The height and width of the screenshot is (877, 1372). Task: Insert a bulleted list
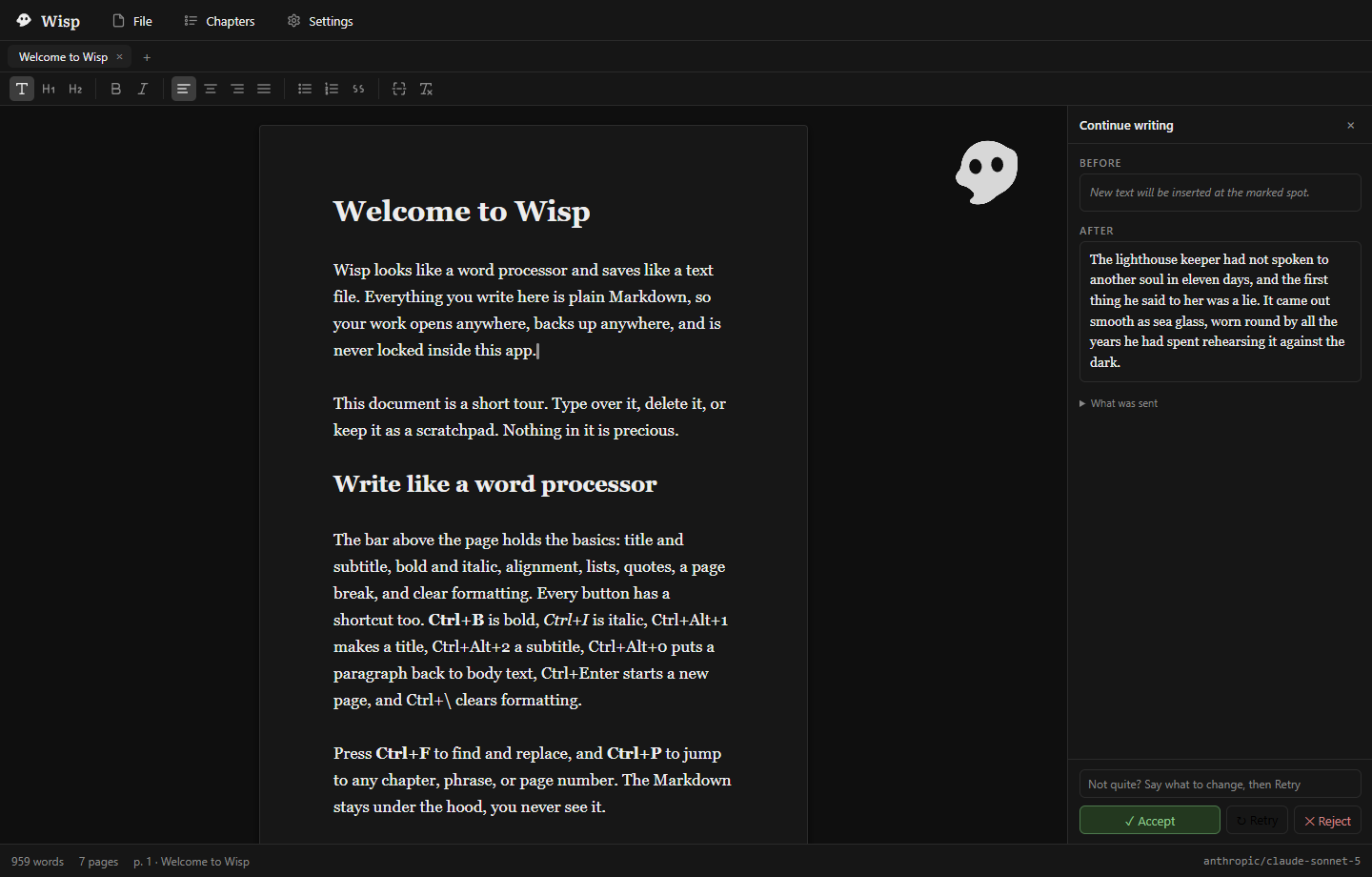point(305,89)
